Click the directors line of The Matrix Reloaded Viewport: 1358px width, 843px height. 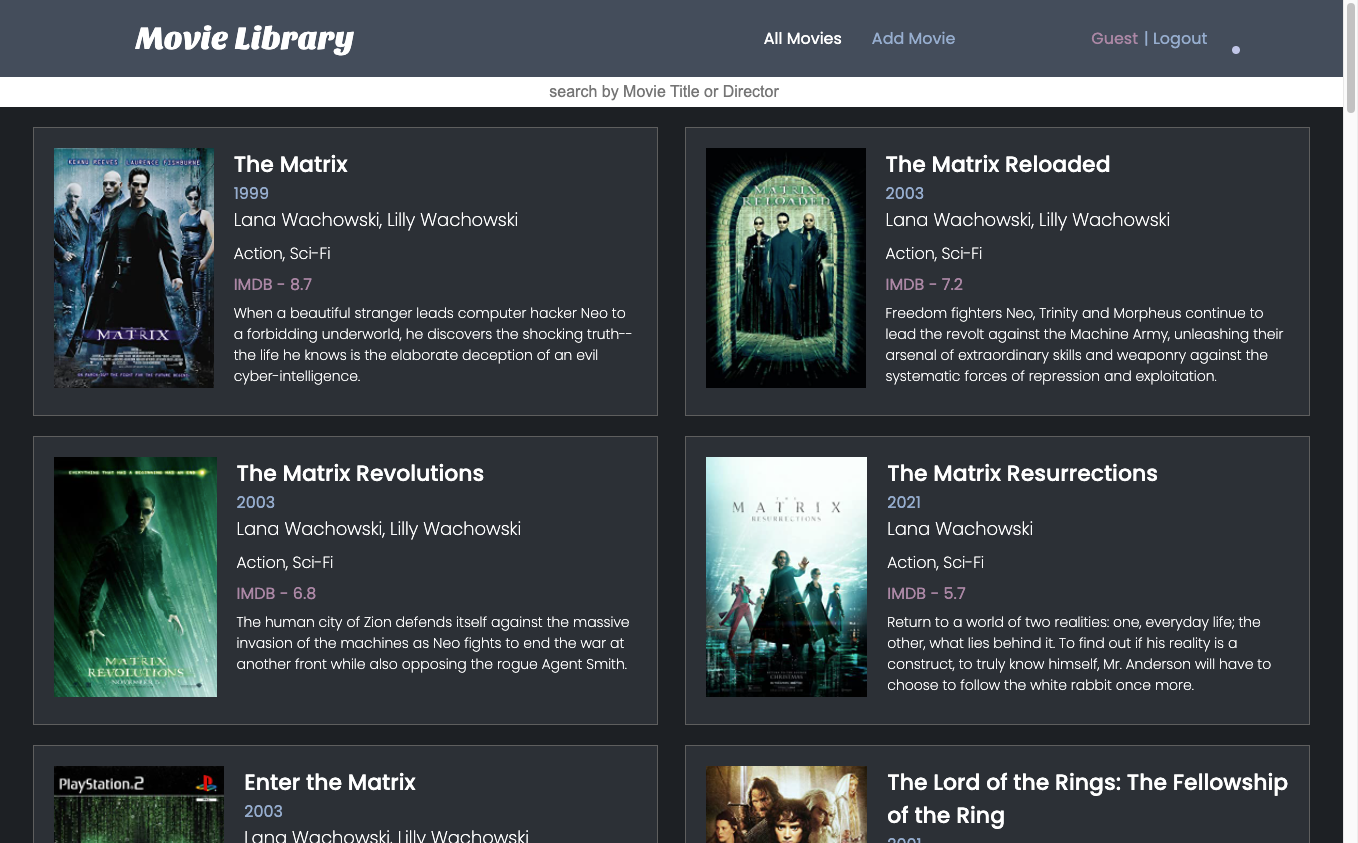(1027, 220)
